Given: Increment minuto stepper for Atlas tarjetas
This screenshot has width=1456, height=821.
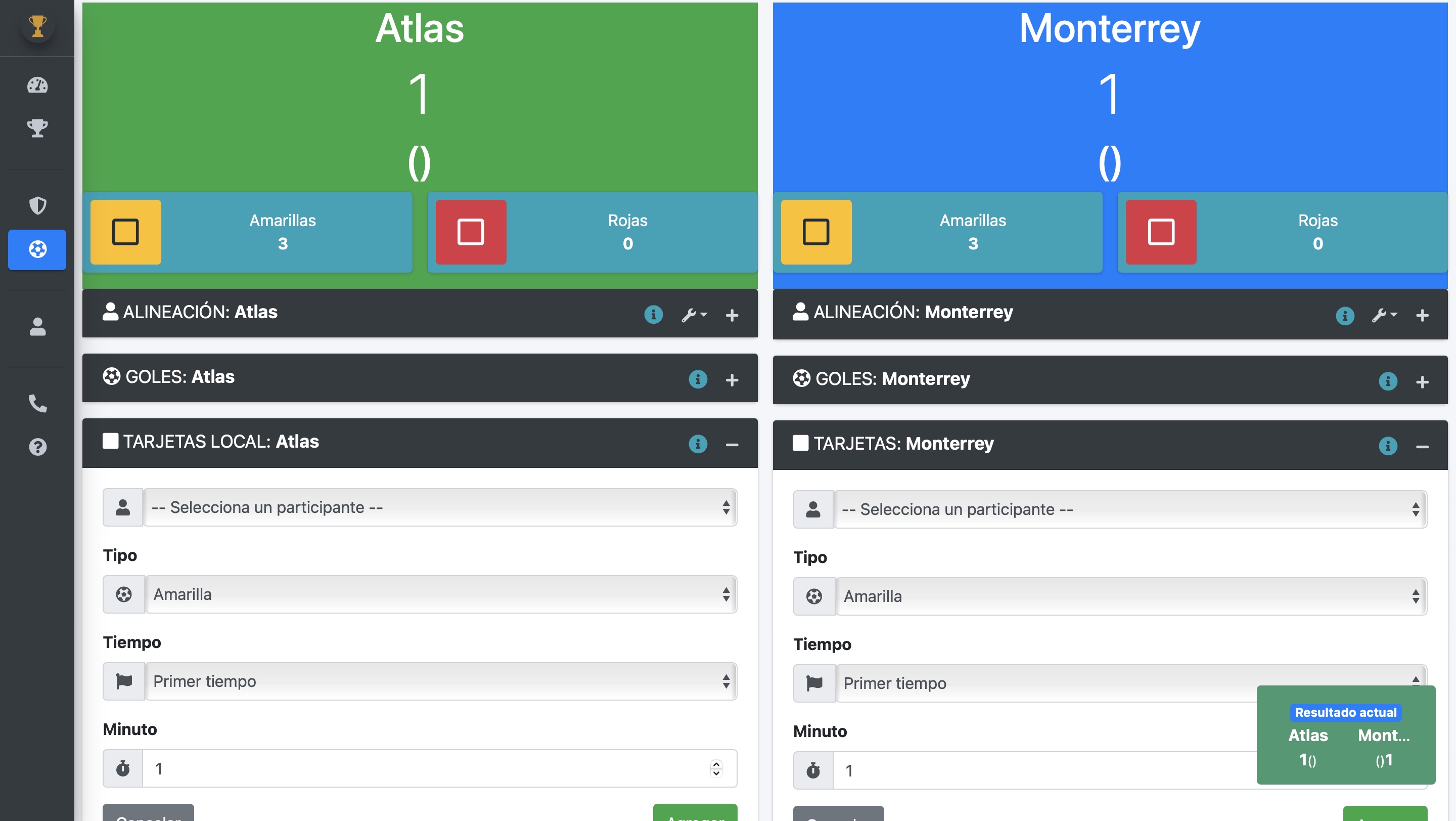Looking at the screenshot, I should point(718,763).
